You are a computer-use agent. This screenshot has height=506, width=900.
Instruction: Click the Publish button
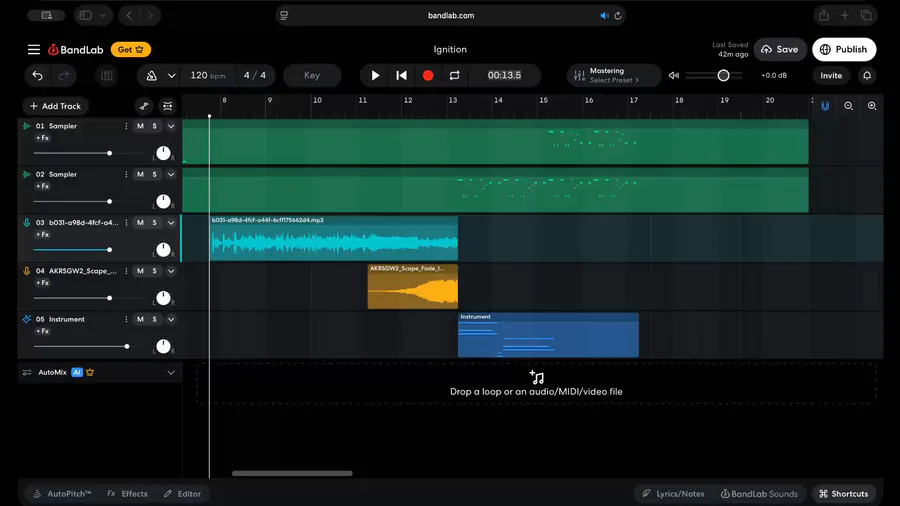point(844,49)
